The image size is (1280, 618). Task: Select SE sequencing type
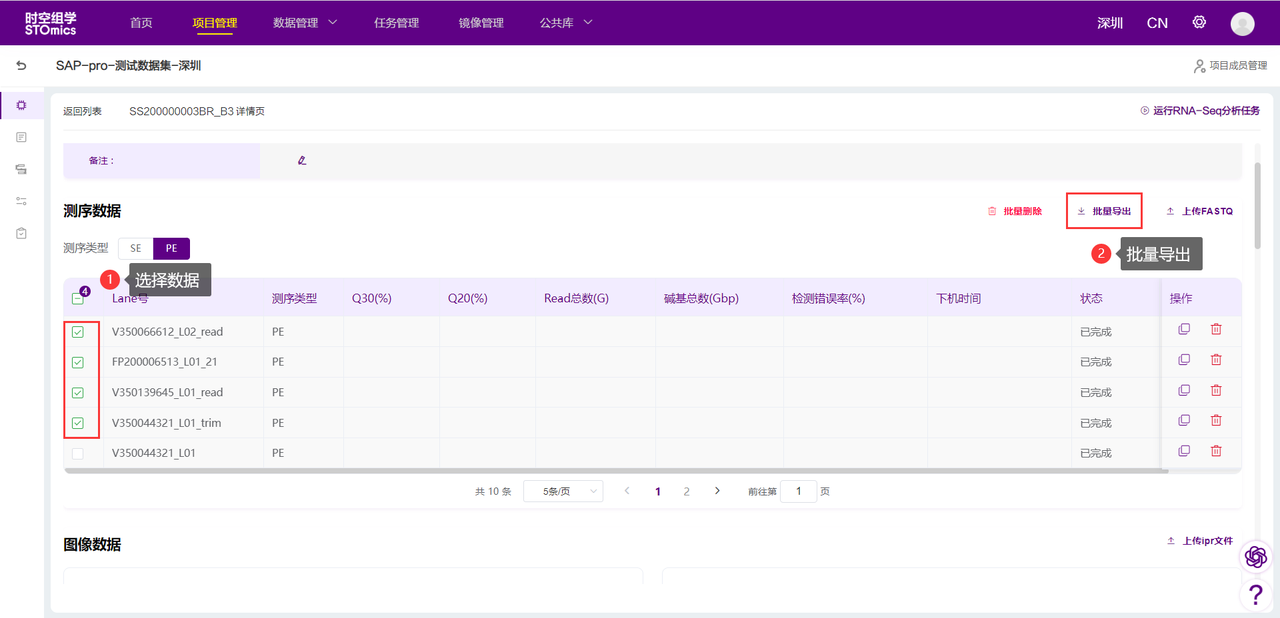[136, 249]
